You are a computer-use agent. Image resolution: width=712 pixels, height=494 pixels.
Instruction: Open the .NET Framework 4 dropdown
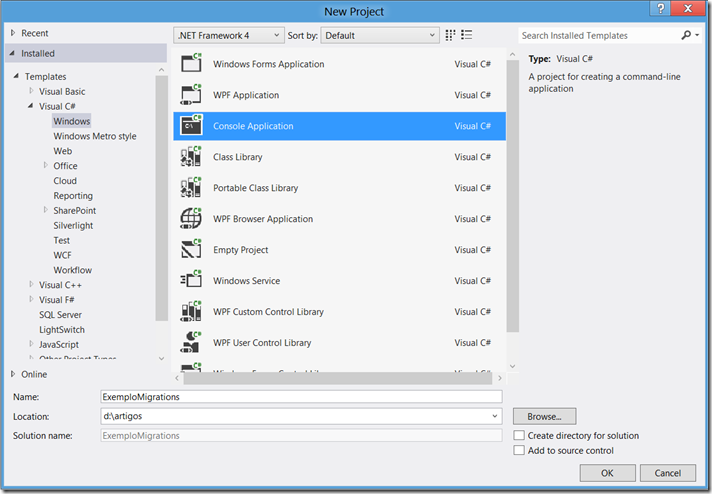[229, 35]
